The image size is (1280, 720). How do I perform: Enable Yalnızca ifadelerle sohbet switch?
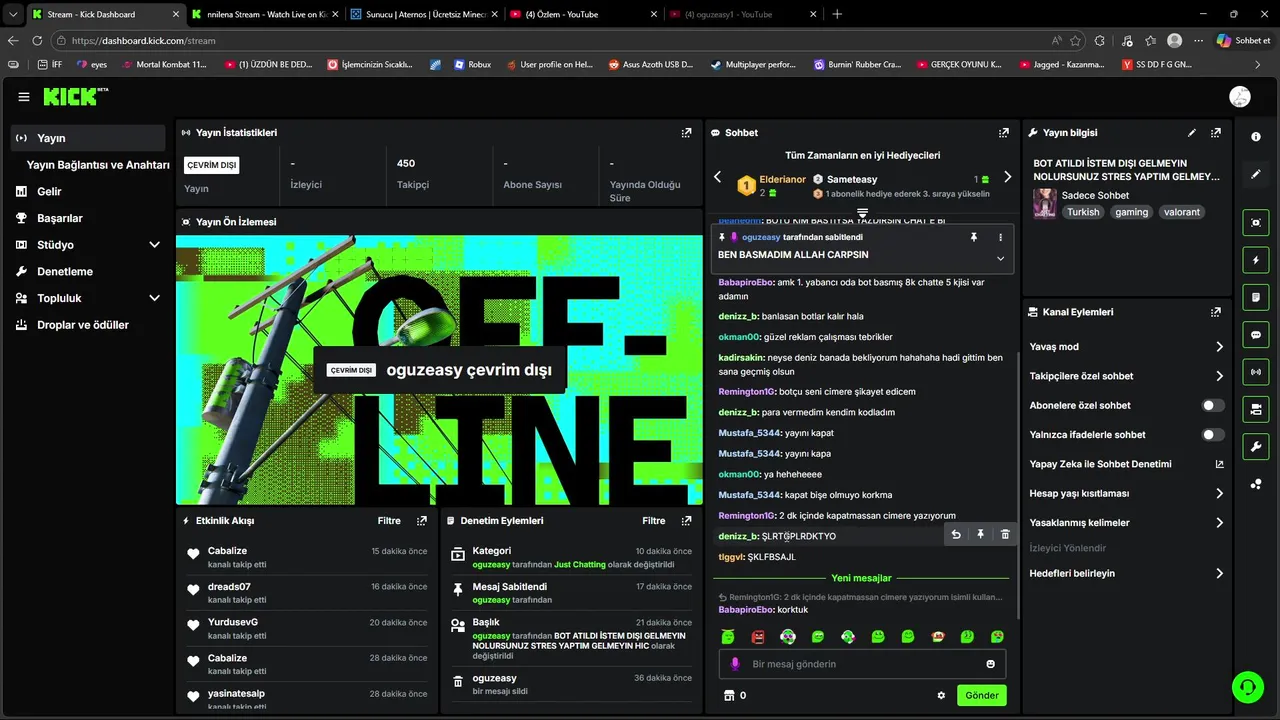[1212, 434]
